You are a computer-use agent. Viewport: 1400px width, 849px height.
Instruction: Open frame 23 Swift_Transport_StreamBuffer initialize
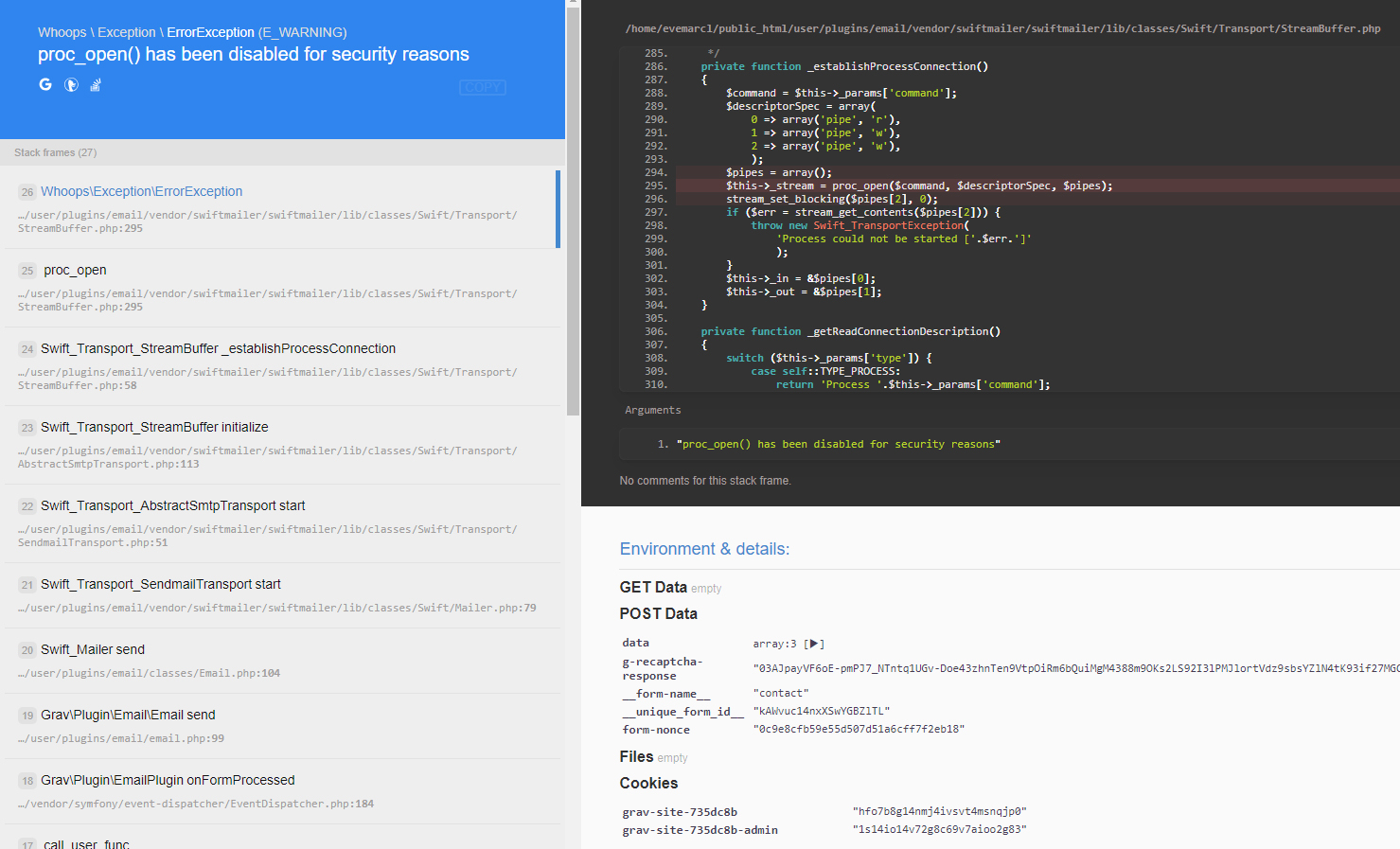click(282, 445)
